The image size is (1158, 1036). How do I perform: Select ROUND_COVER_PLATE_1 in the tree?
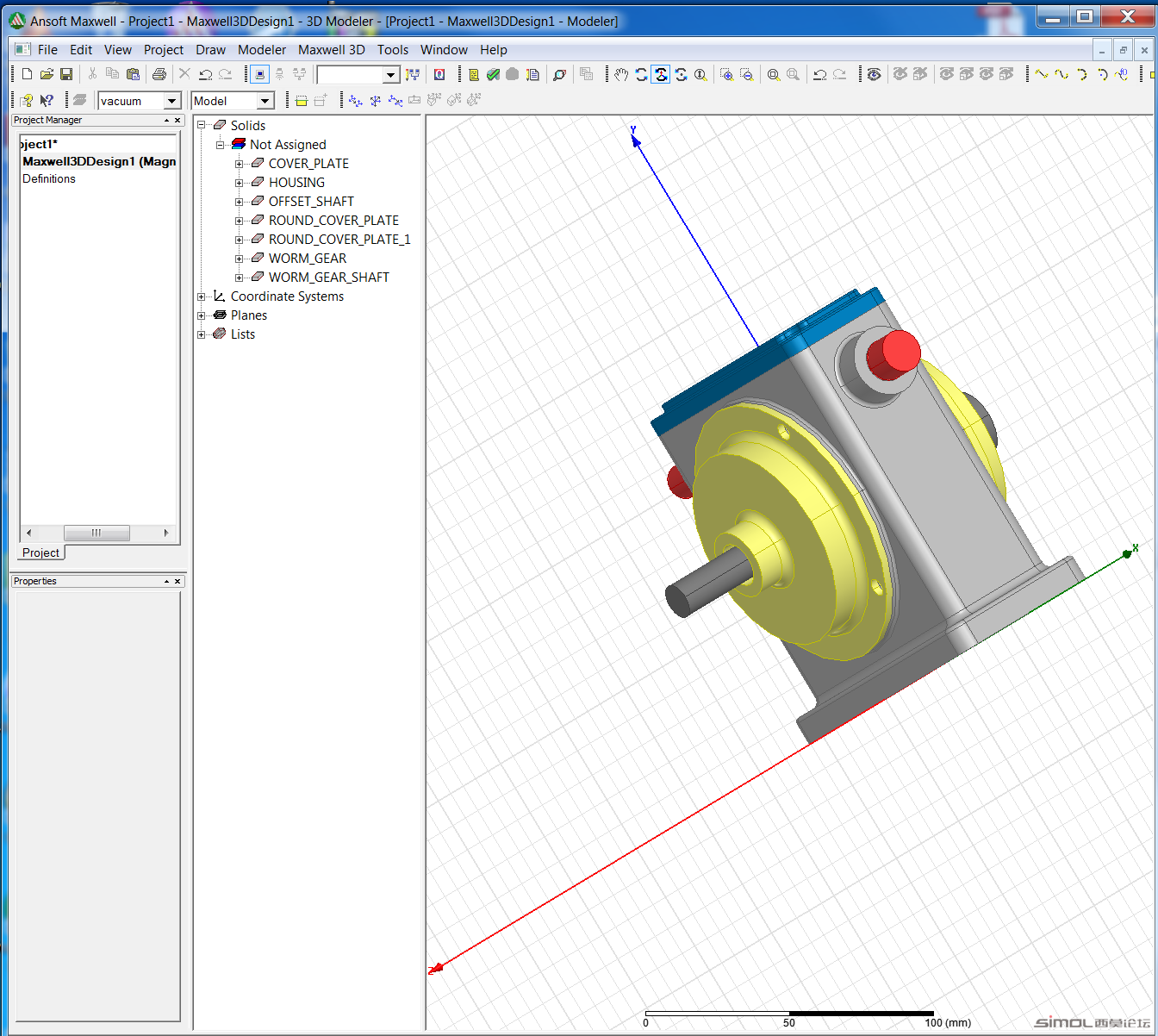[x=339, y=240]
